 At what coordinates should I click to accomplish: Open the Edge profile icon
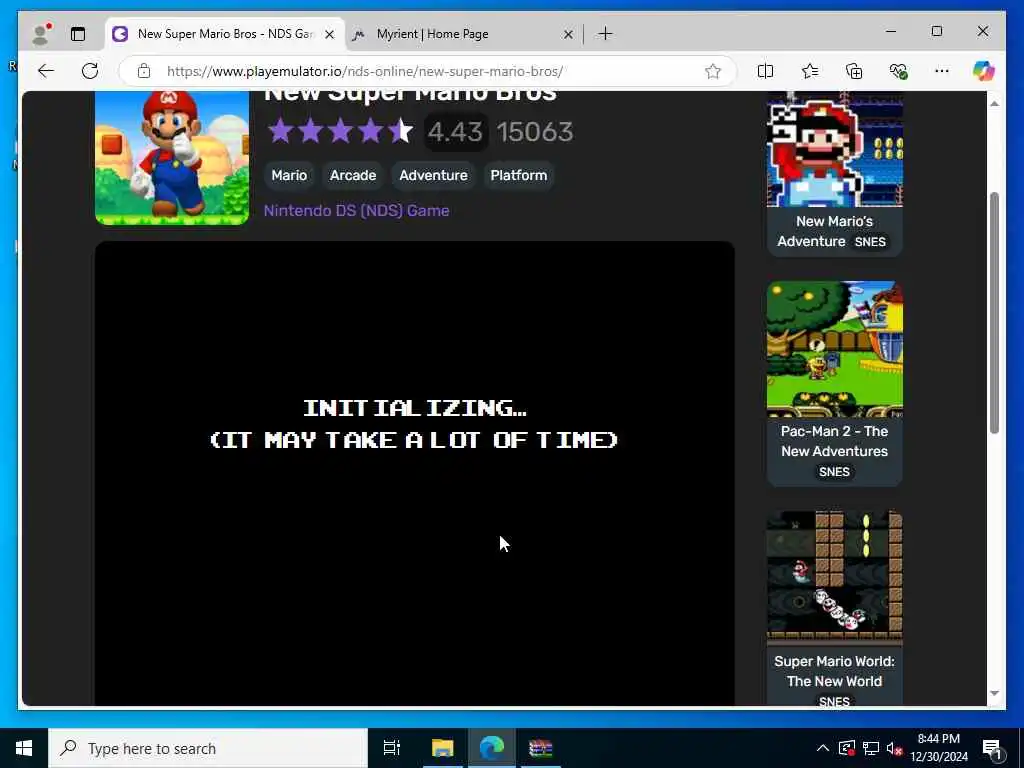coord(41,34)
